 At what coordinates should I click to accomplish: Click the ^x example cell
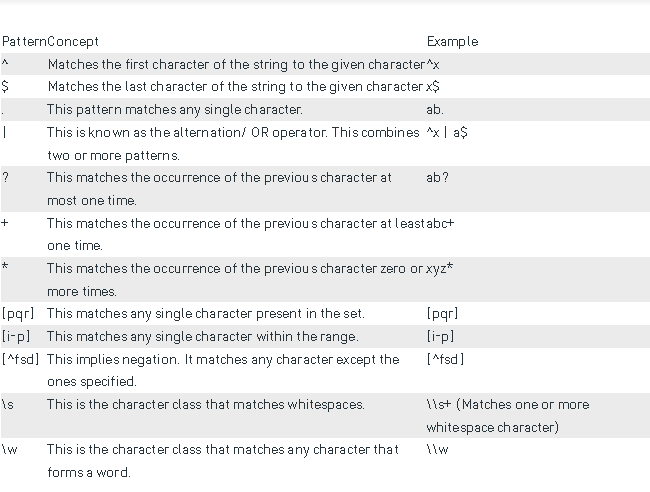point(433,64)
